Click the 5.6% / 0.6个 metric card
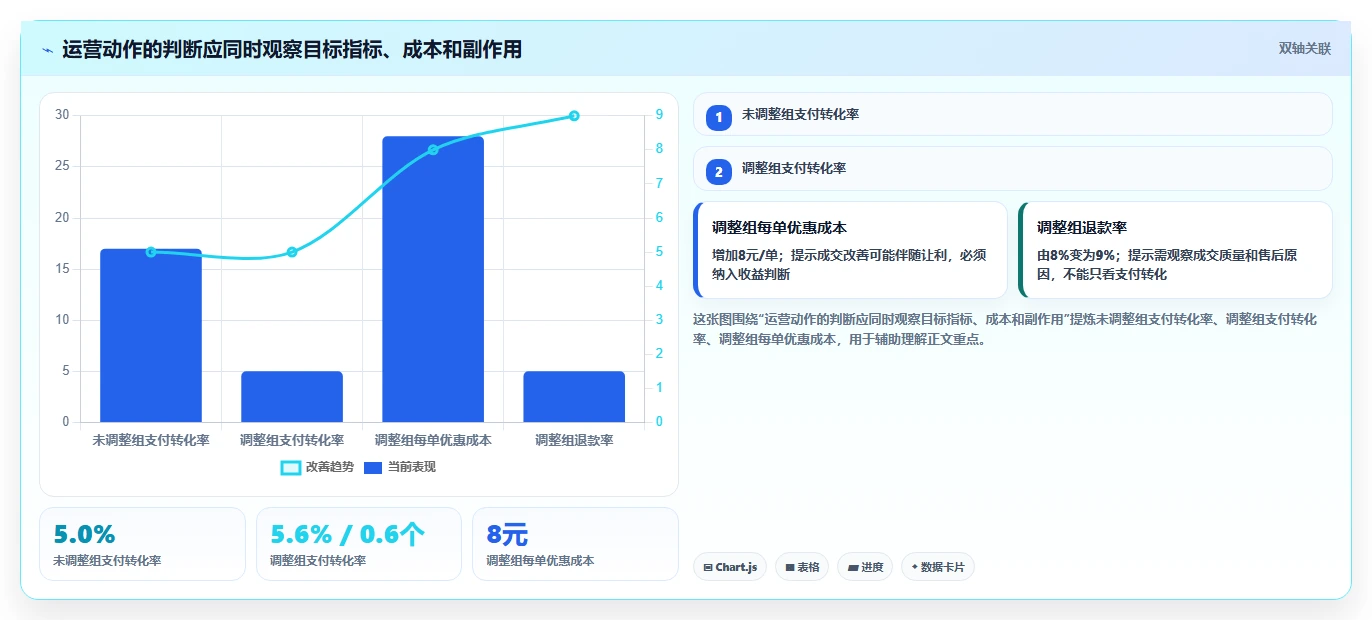The height and width of the screenshot is (620, 1372). (359, 544)
